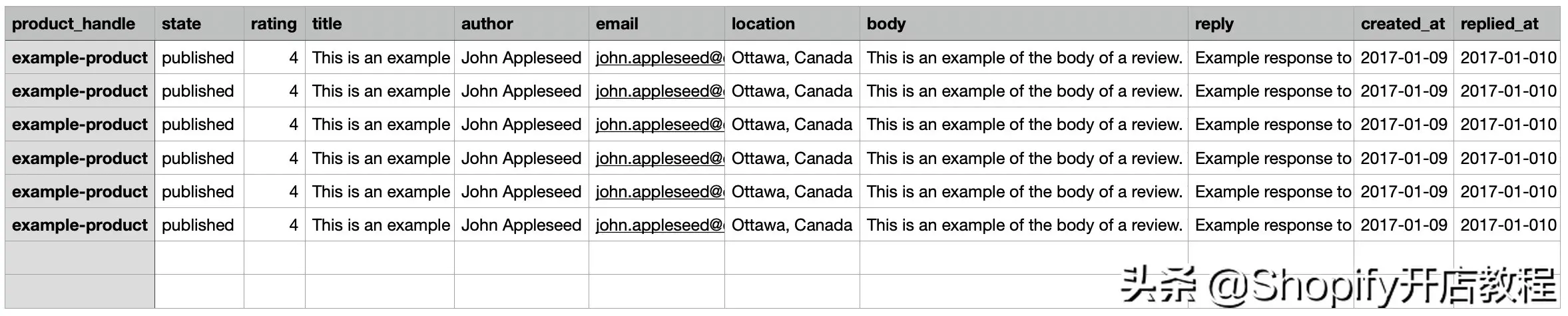The height and width of the screenshot is (316, 1568).
Task: Select the created_at header cell
Action: tap(1404, 24)
